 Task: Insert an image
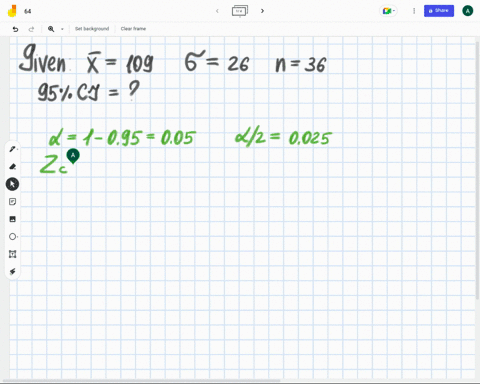tap(13, 219)
